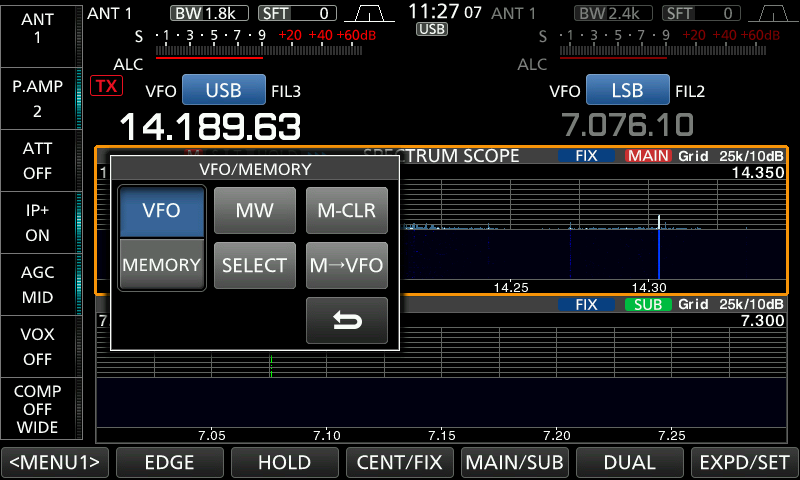Toggle the ATT OFF attenuator setting
The height and width of the screenshot is (480, 800).
click(38, 160)
